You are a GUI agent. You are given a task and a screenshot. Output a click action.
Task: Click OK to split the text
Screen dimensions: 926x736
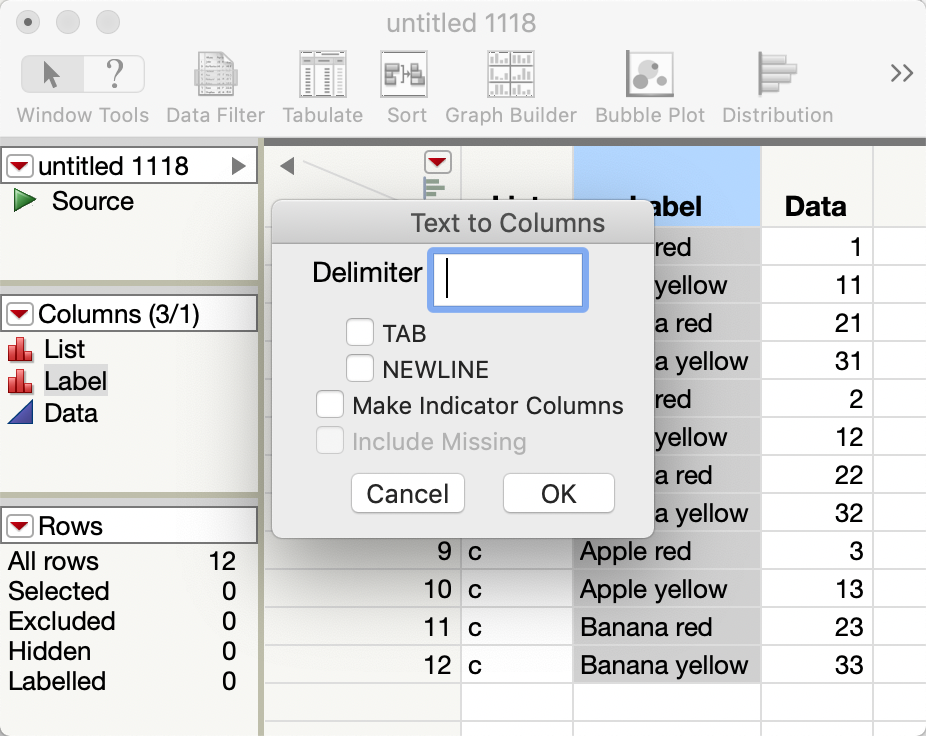click(x=558, y=493)
